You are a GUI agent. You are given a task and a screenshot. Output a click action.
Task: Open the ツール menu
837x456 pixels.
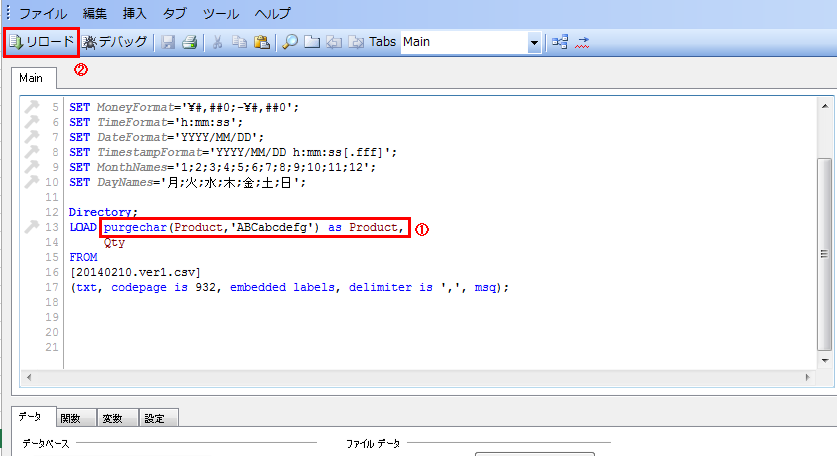(220, 13)
